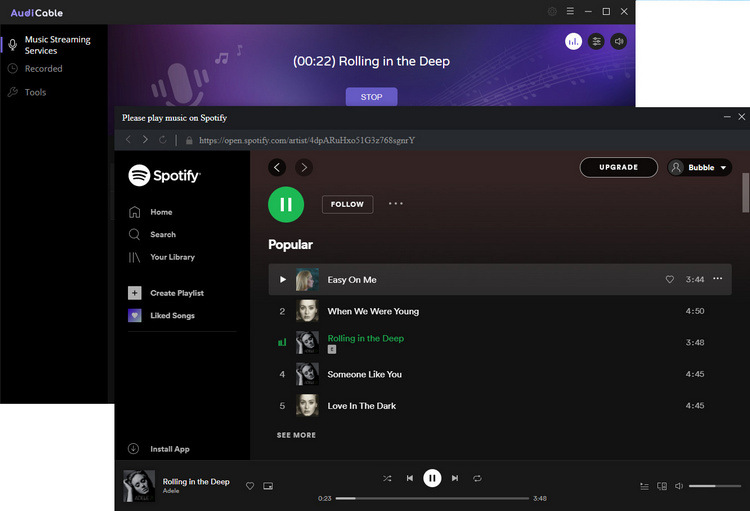Click the playing equalizer indicator beside Rolling in the Deep
The image size is (750, 511).
(x=282, y=342)
